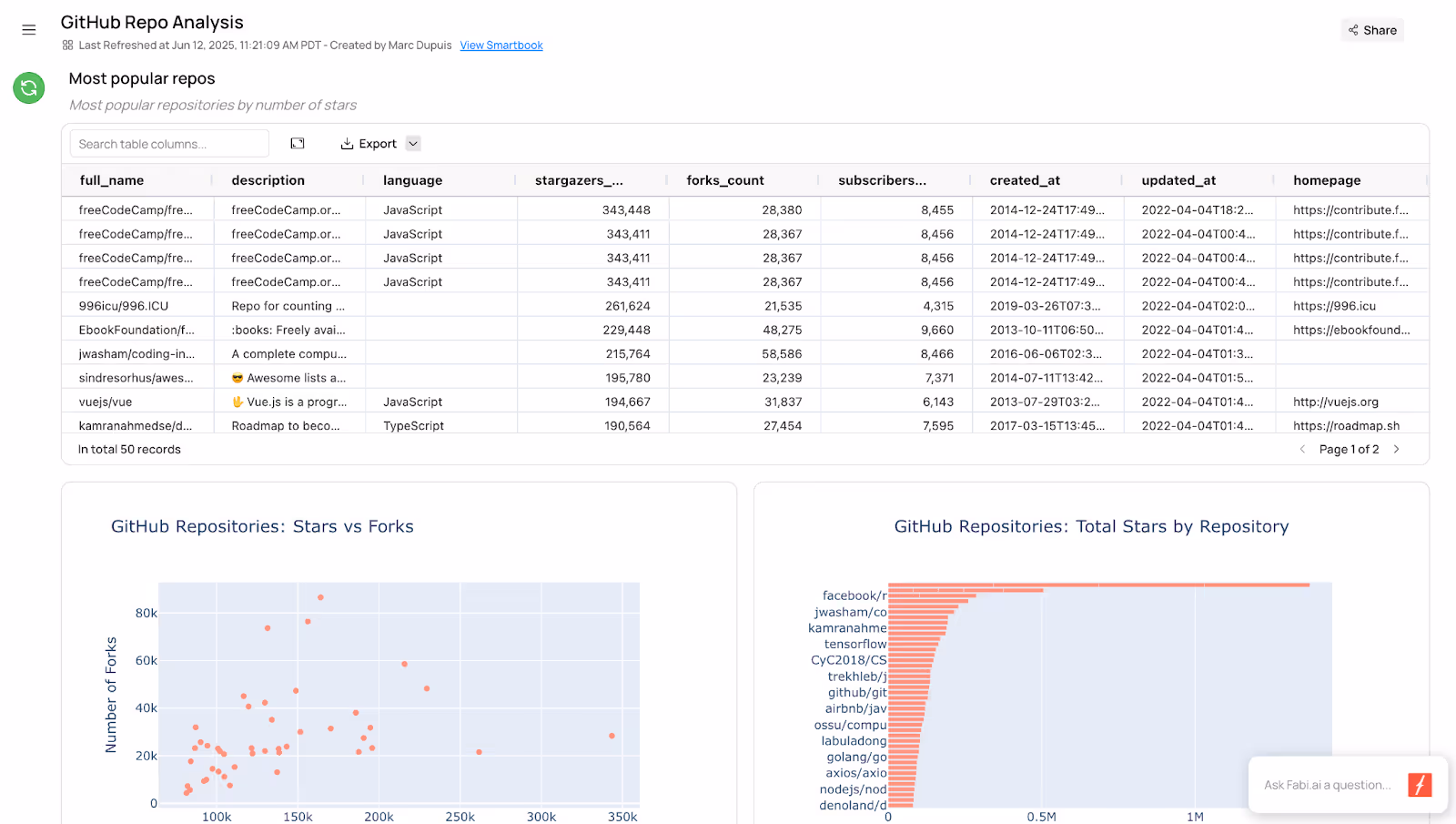
Task: Select the jwasham/coding-in... cell
Action: click(137, 353)
